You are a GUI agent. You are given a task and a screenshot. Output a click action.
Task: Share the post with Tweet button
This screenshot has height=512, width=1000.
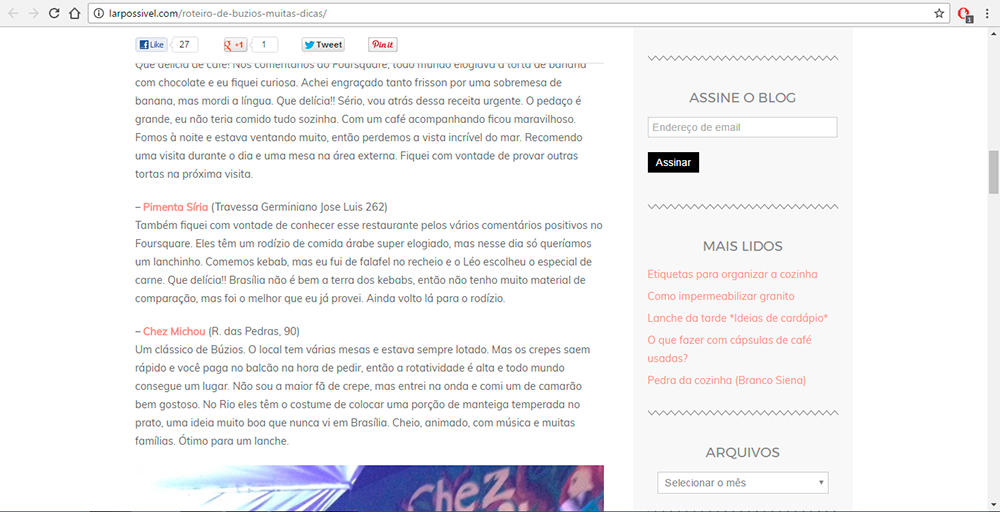coord(323,45)
